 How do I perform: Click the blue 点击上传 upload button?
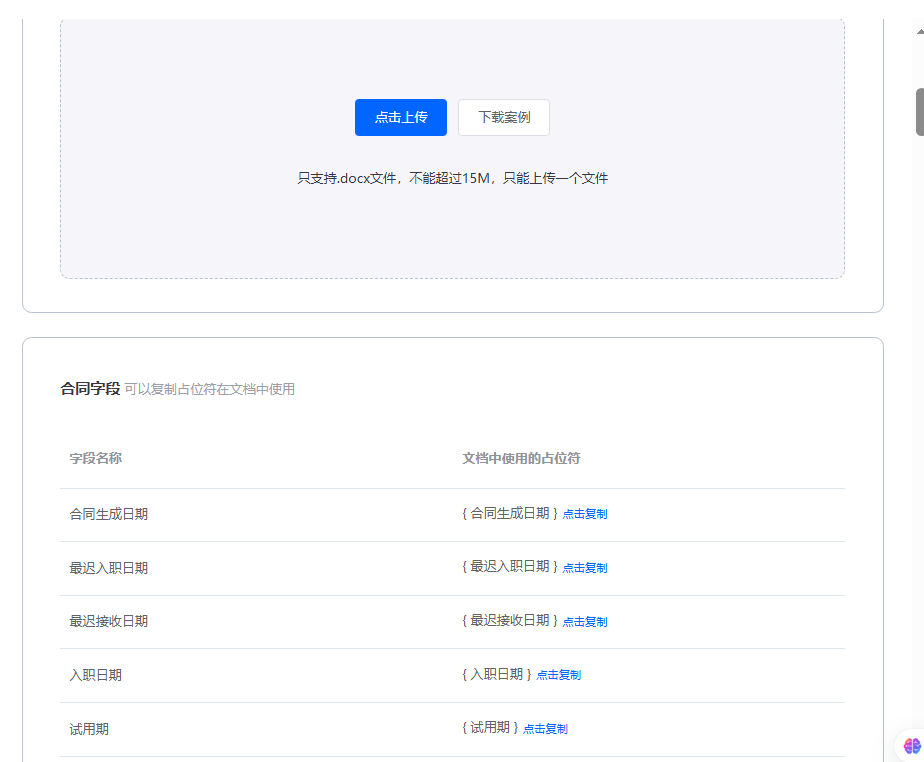[401, 117]
